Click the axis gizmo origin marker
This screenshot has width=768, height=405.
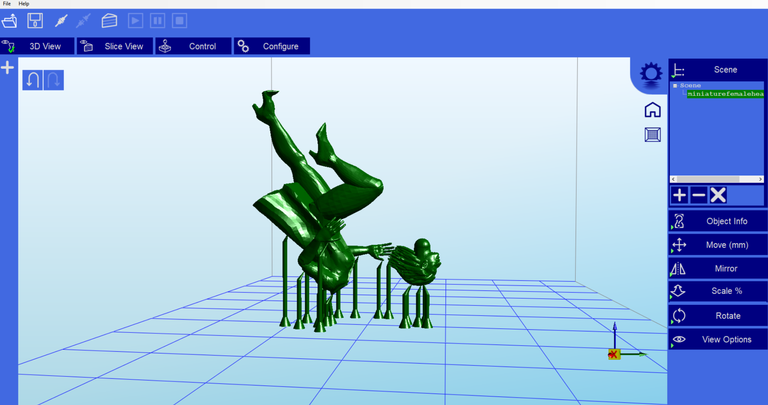click(x=614, y=354)
